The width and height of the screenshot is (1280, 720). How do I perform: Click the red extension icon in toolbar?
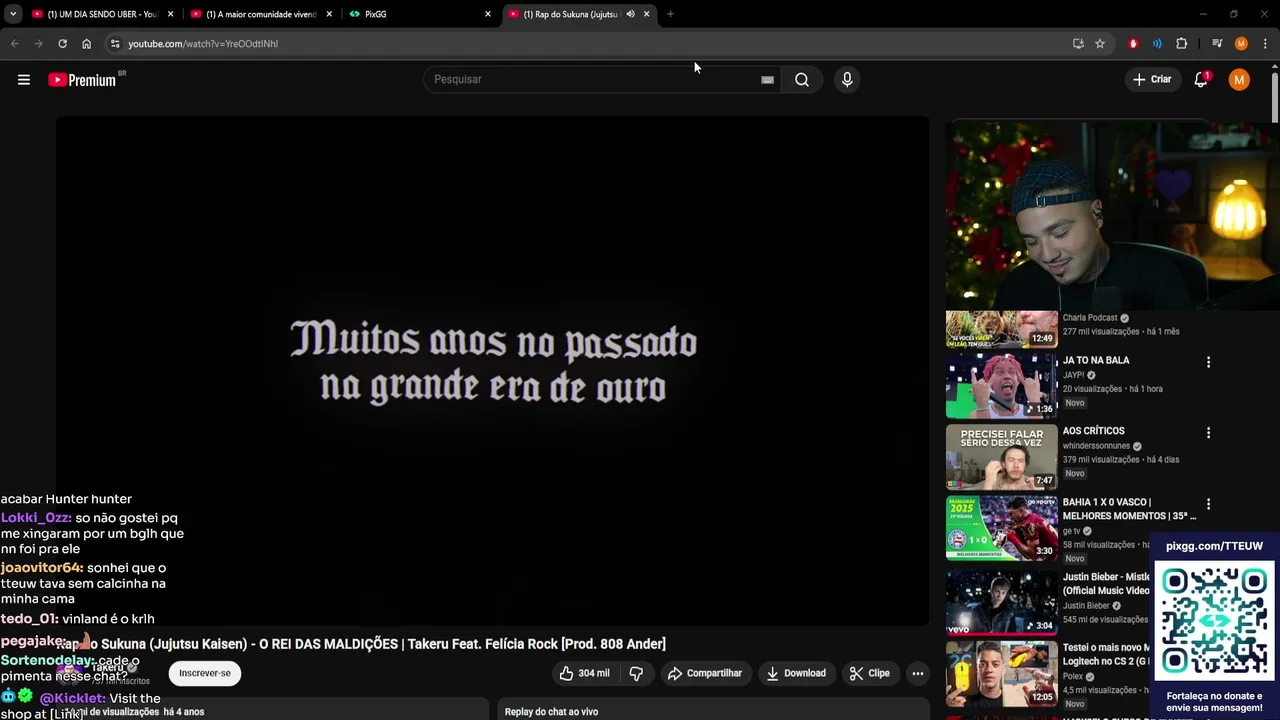1133,44
